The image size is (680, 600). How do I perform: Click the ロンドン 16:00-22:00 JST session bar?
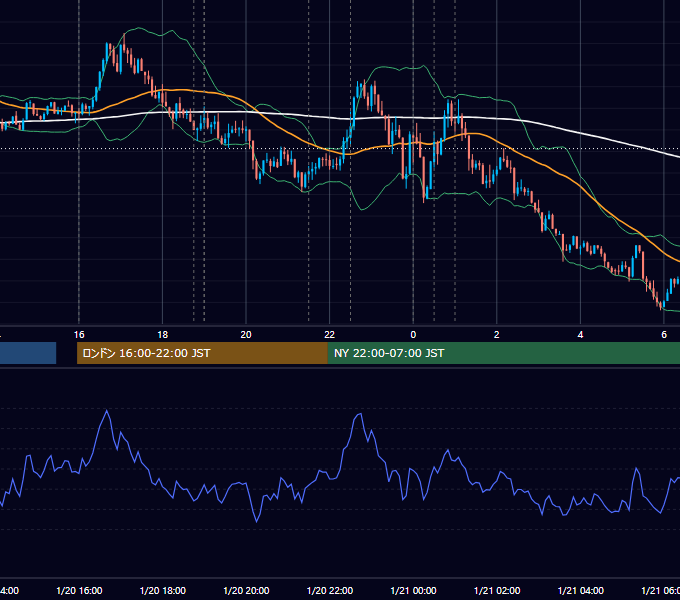202,353
